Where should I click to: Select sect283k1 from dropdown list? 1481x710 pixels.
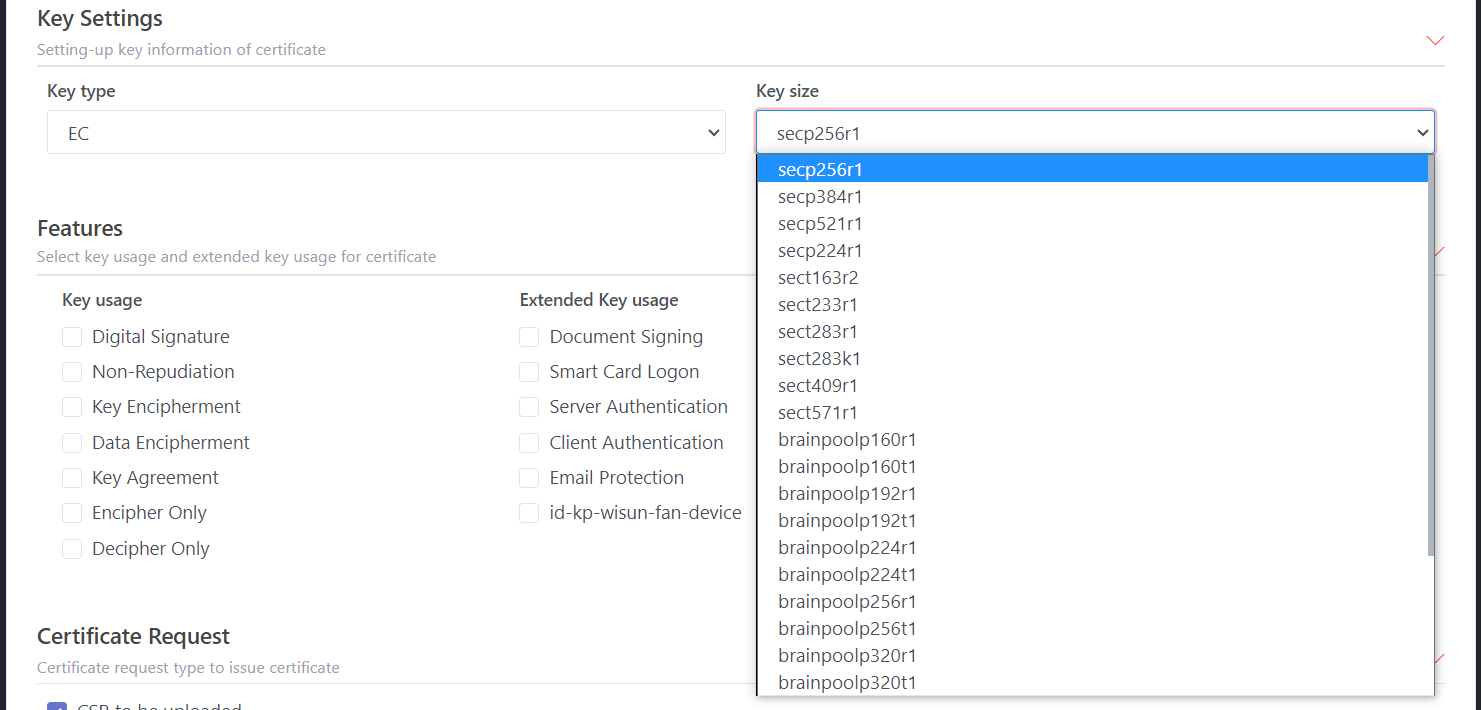point(819,359)
